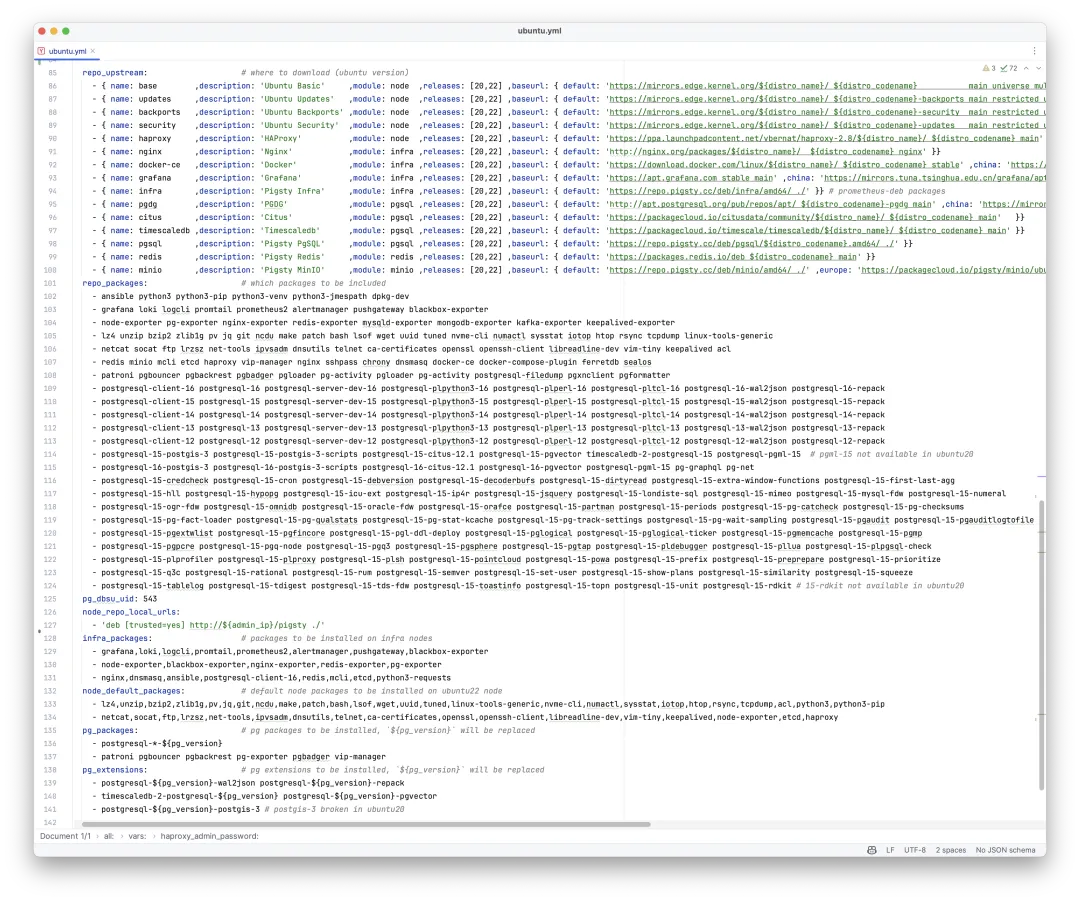1080x901 pixels.
Task: Click the warnings indicator showing 3 warnings
Action: click(x=987, y=68)
